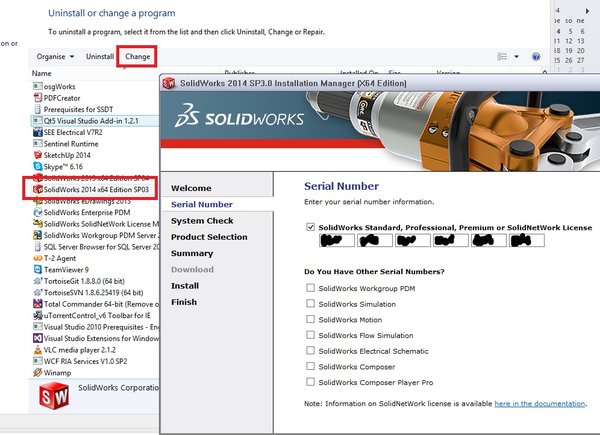Image resolution: width=600 pixels, height=435 pixels.
Task: Click second serial number input field
Action: coord(375,240)
